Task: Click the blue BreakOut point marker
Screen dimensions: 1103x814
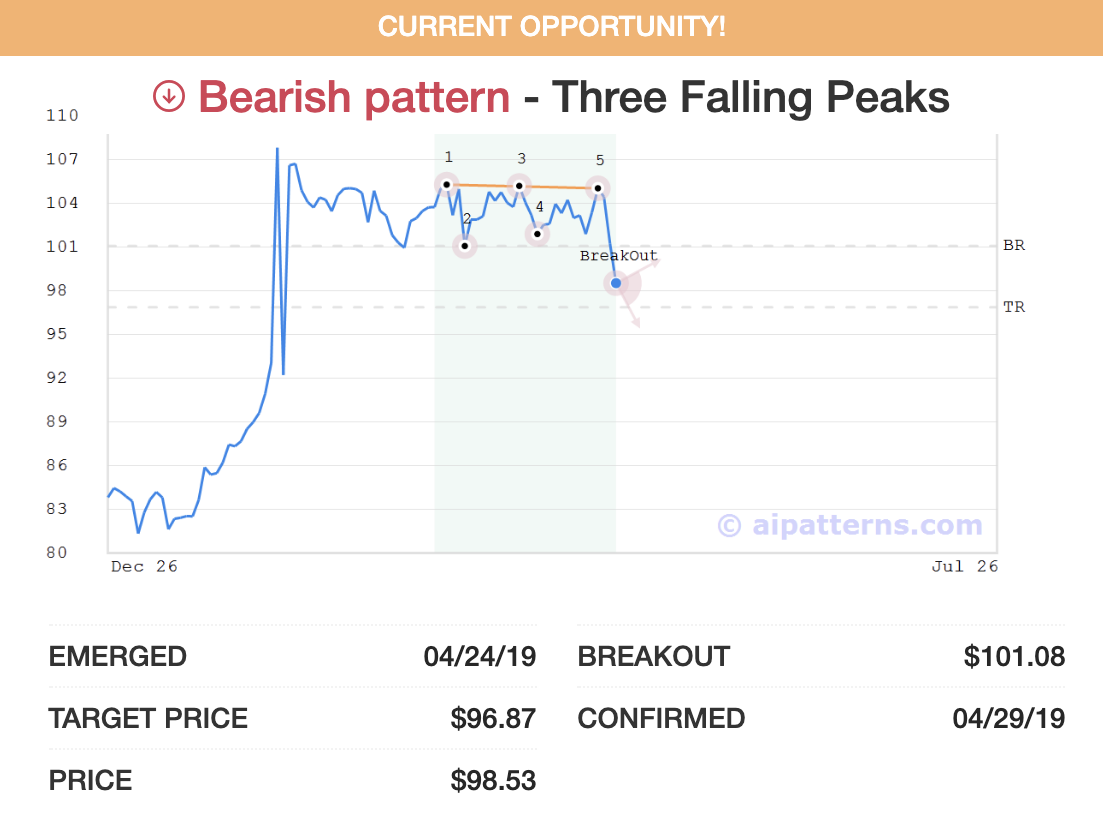Action: coord(616,283)
